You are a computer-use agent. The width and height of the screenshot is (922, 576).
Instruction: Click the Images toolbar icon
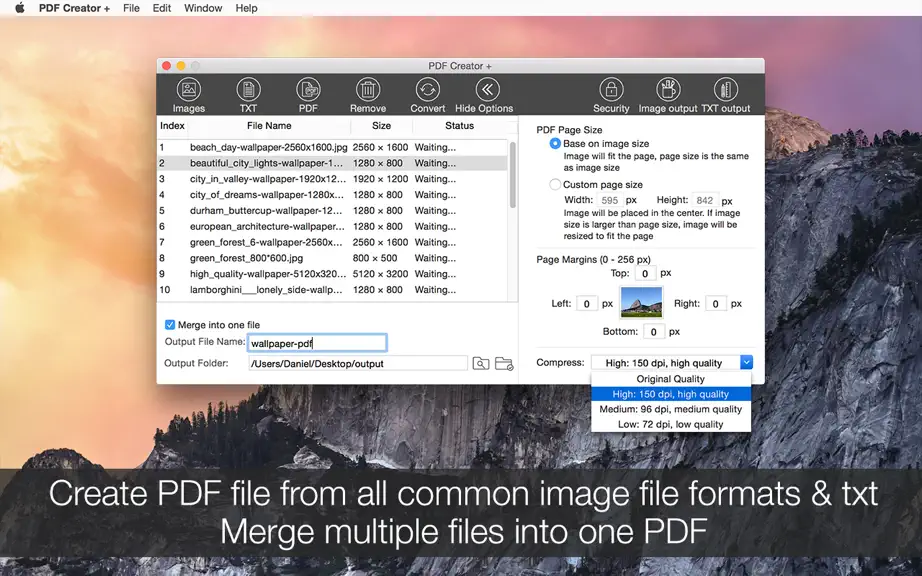click(188, 90)
